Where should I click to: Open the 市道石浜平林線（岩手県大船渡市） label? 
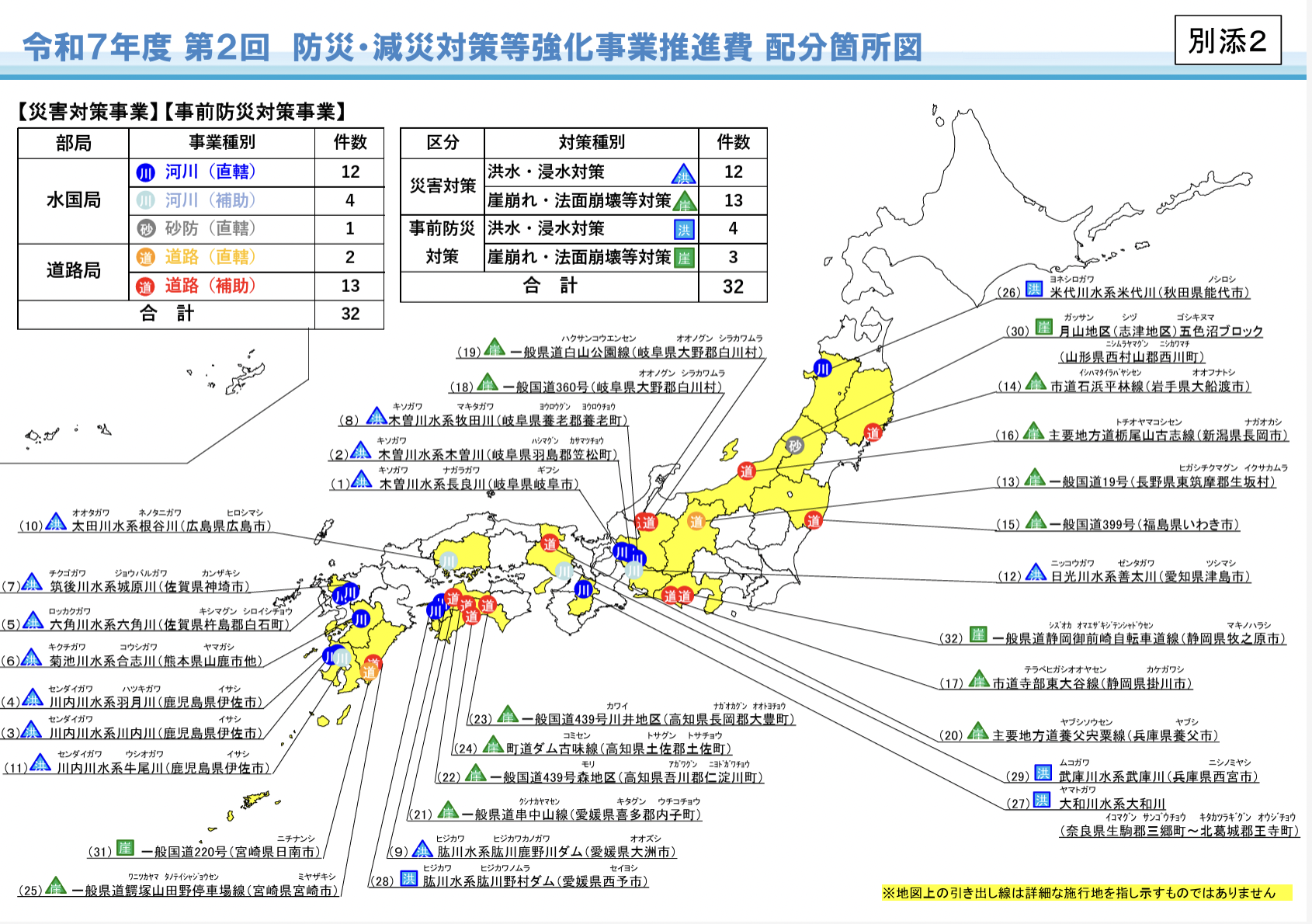point(1150,386)
